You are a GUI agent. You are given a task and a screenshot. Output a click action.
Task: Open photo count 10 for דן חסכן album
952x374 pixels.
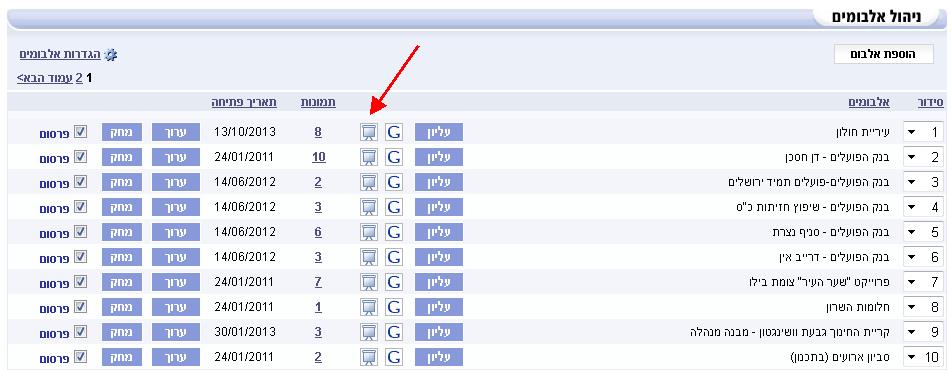[x=319, y=157]
